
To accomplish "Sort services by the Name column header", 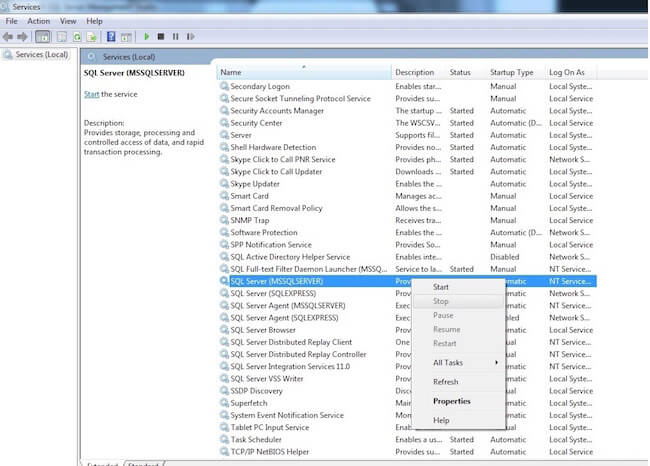I will tap(231, 72).
